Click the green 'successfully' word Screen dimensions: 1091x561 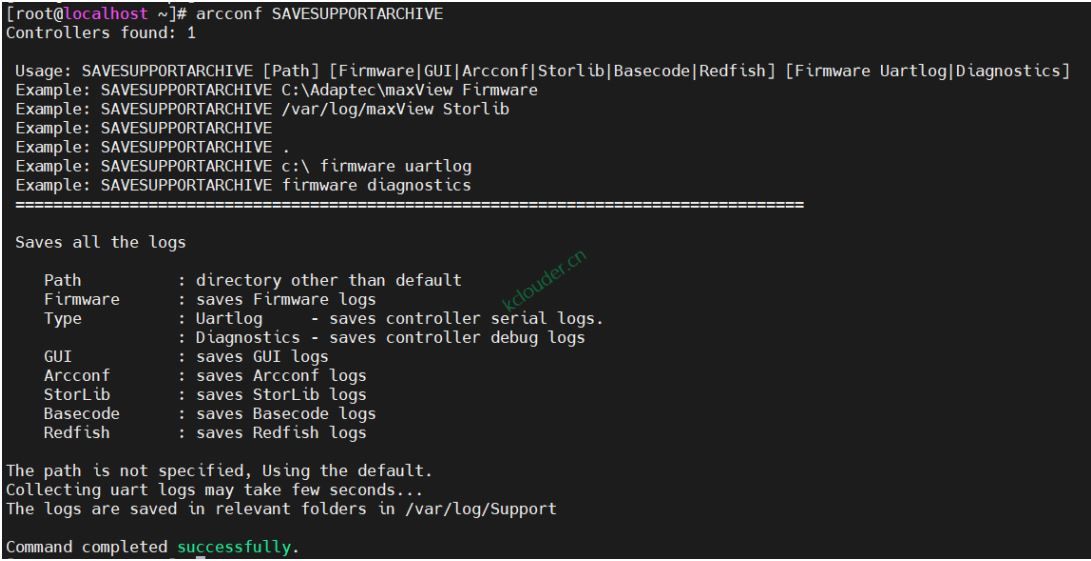(233, 547)
